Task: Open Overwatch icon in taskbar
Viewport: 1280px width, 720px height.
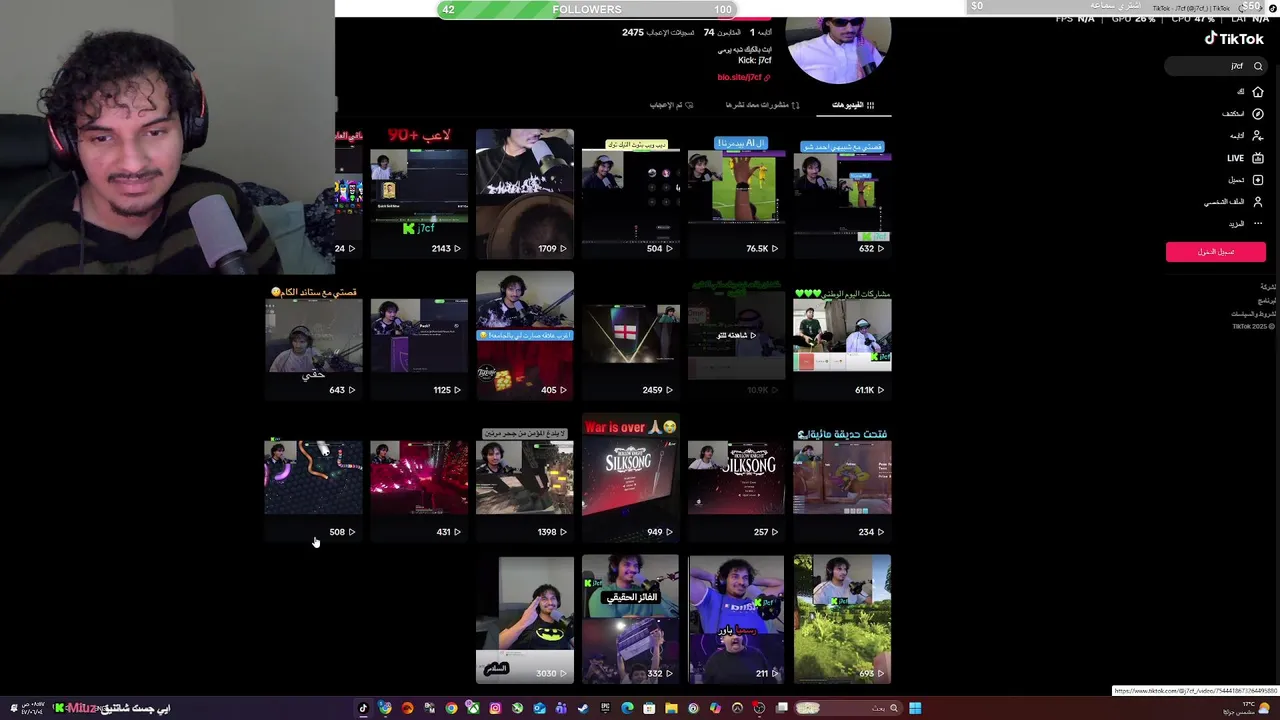Action: point(737,708)
